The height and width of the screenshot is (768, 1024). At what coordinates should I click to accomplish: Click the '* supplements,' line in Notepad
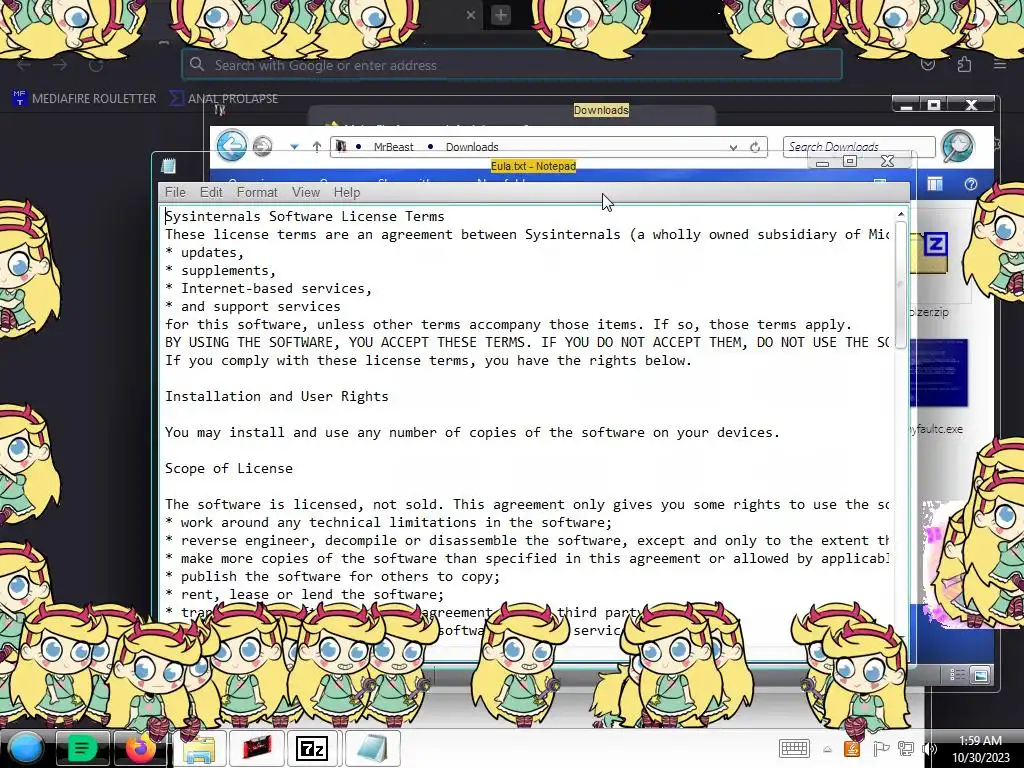[220, 270]
